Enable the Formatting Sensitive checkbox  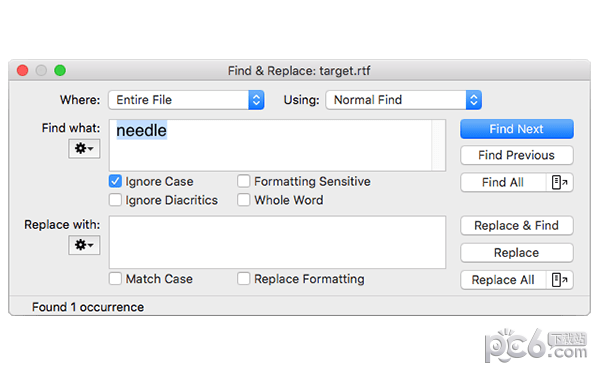pyautogui.click(x=243, y=181)
